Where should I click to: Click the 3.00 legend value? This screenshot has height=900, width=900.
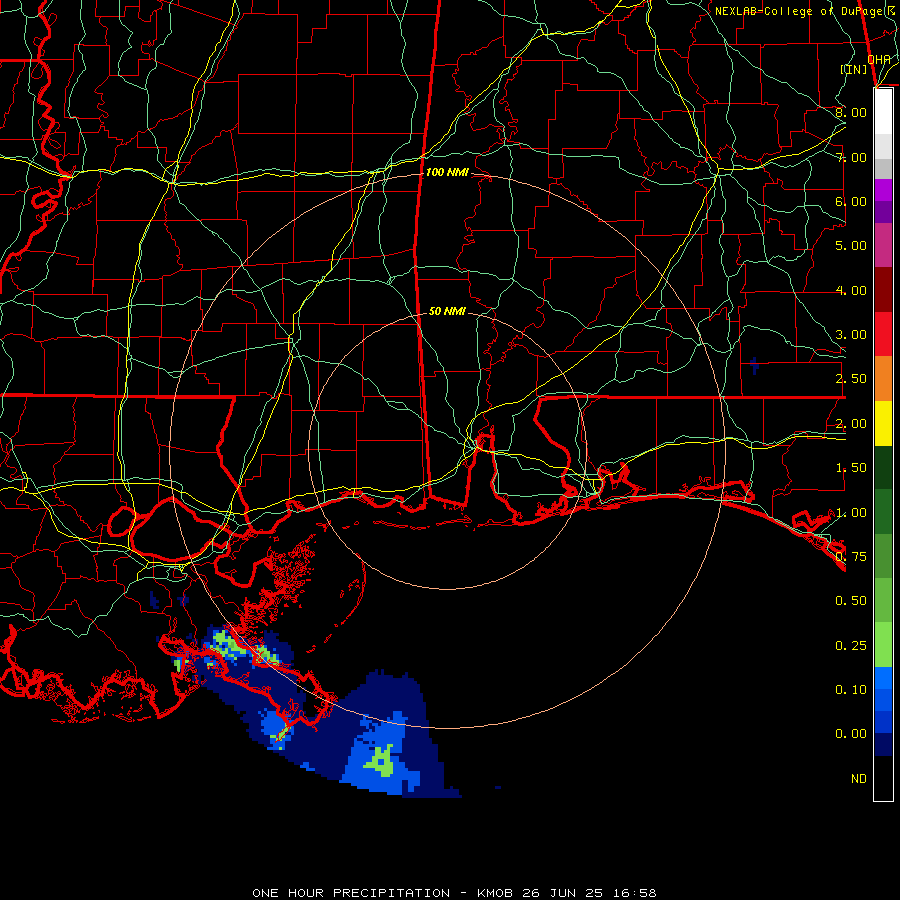pyautogui.click(x=851, y=335)
